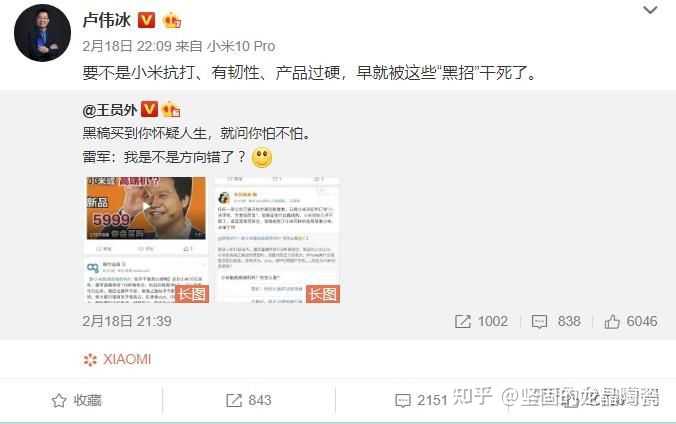Expand the post options chevron

(x=650, y=9)
